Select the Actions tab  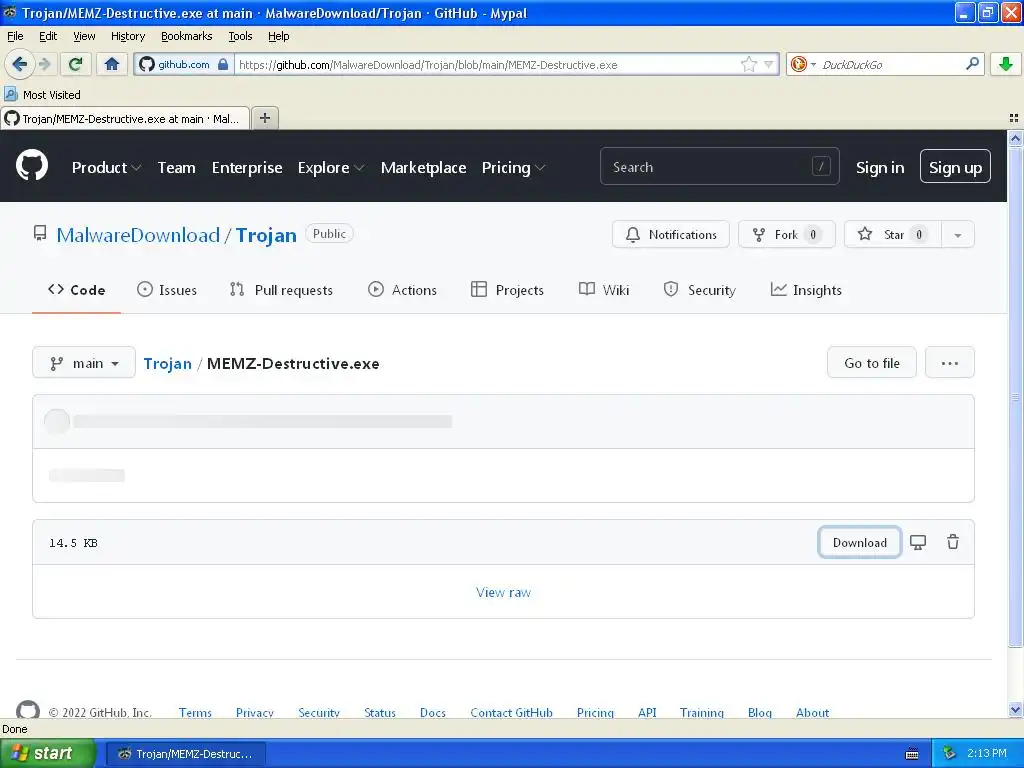tap(402, 290)
